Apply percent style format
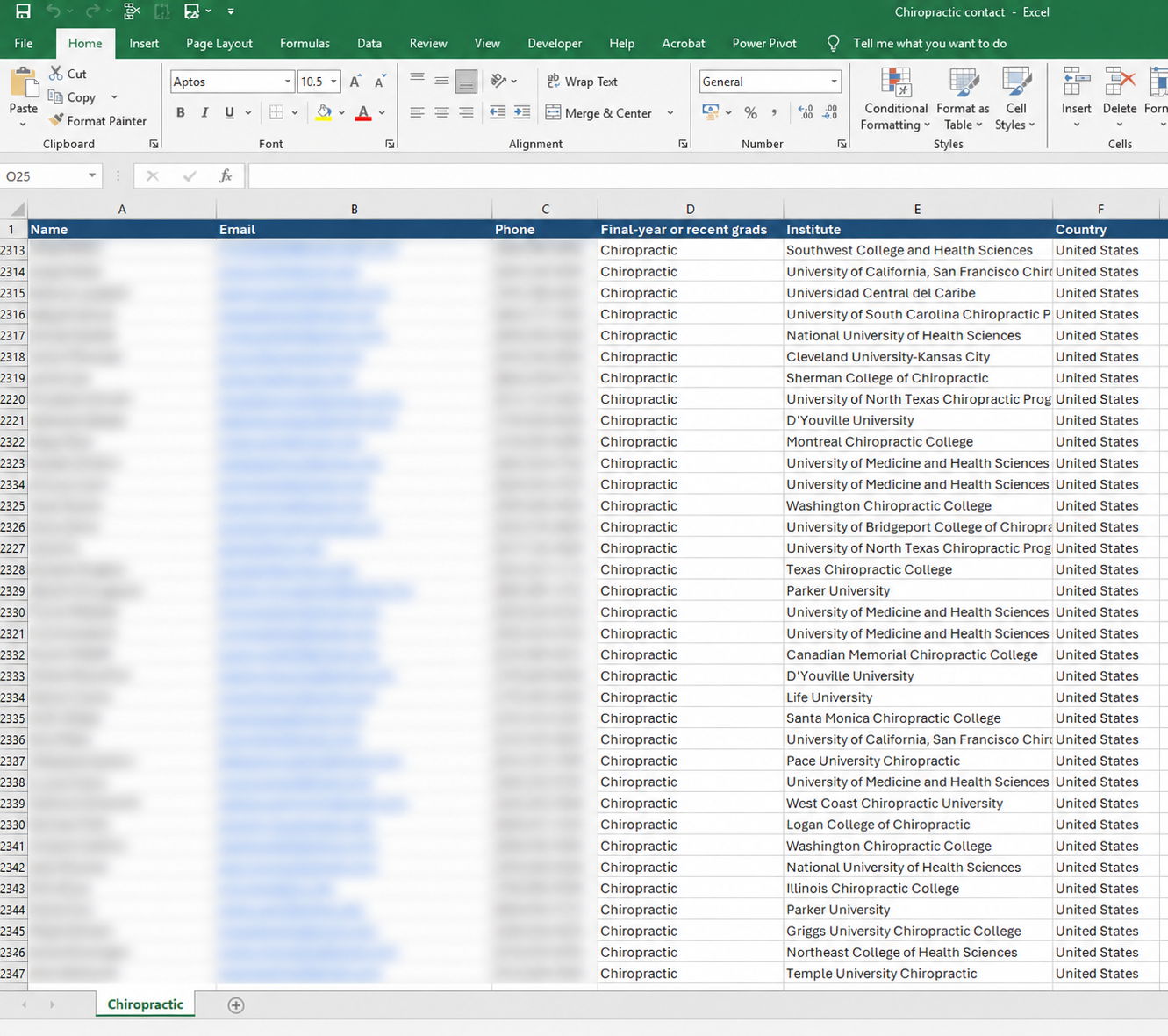This screenshot has width=1168, height=1036. pos(750,112)
